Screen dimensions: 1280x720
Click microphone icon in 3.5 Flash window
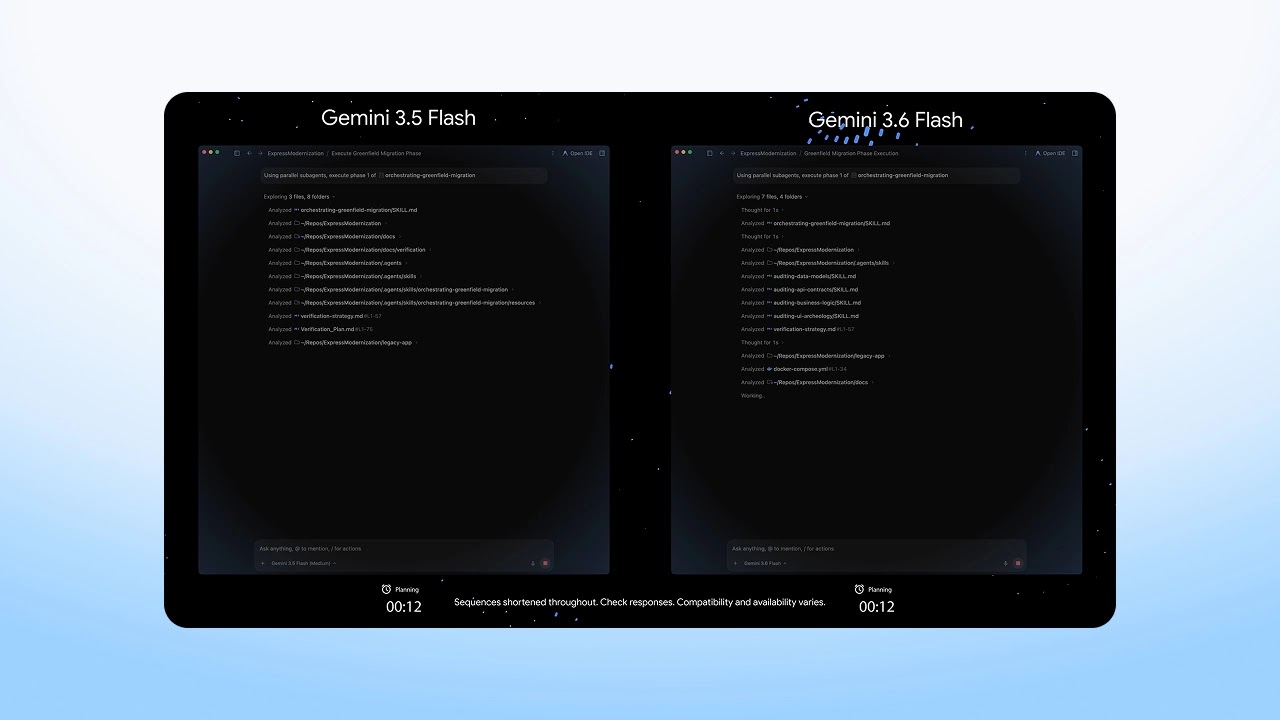pyautogui.click(x=533, y=563)
